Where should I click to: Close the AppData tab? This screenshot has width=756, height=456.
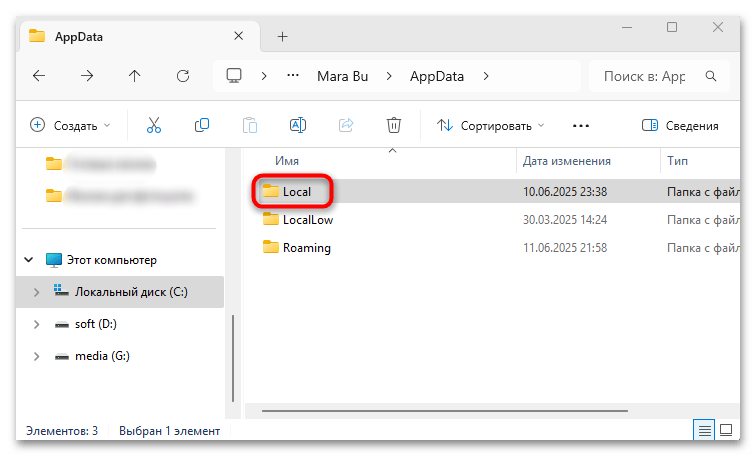[x=239, y=36]
